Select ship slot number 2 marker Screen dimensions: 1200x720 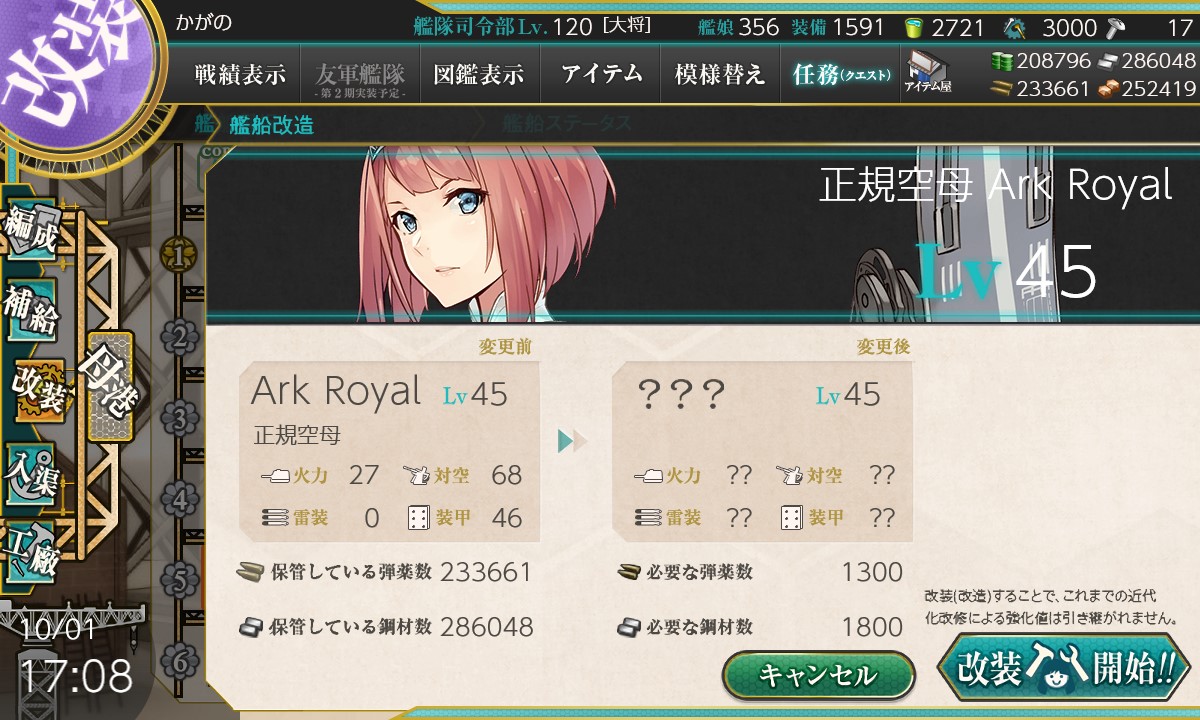(180, 337)
